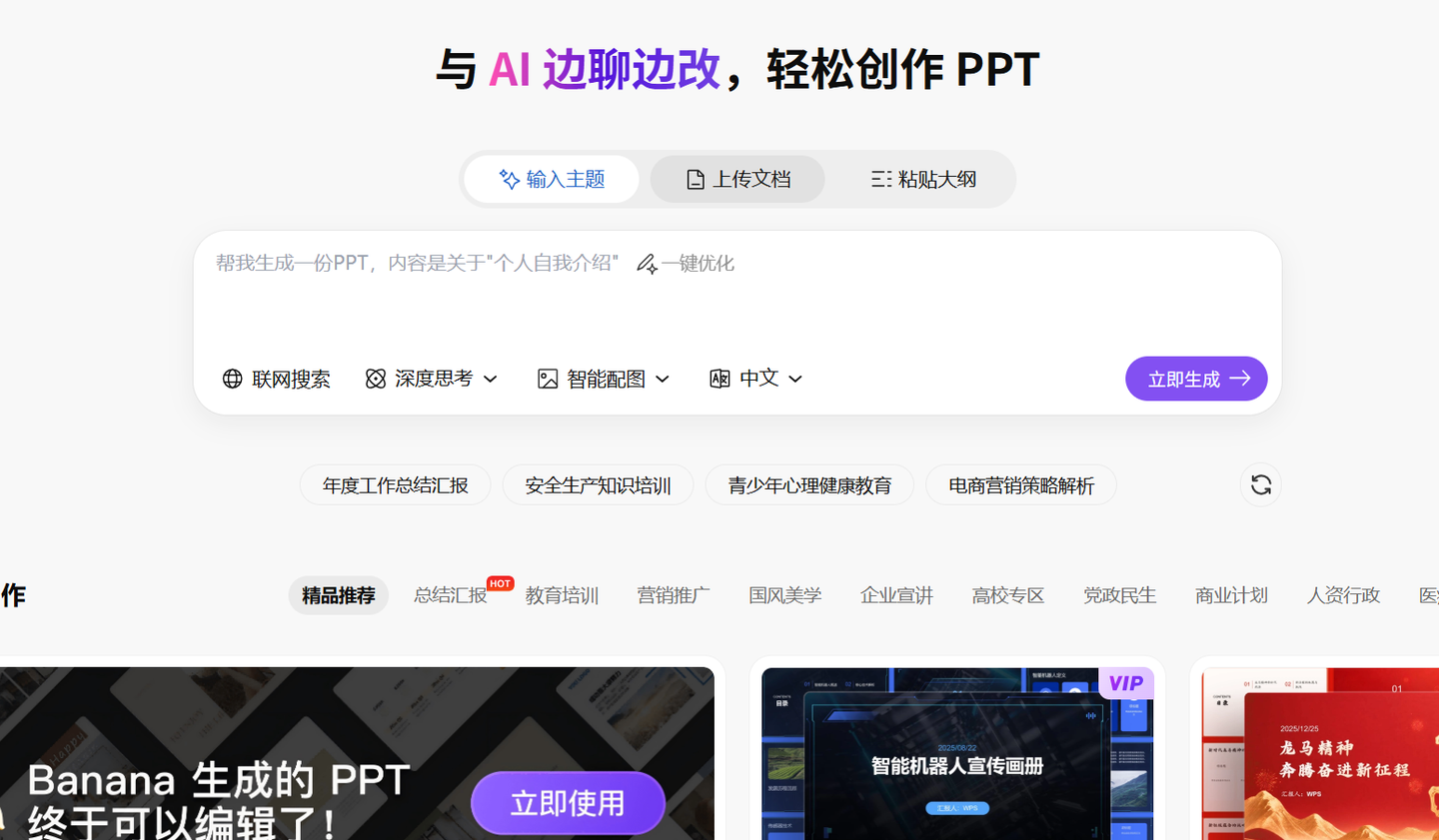1439x840 pixels.
Task: Select the 教育培训 category tab
Action: pos(562,595)
